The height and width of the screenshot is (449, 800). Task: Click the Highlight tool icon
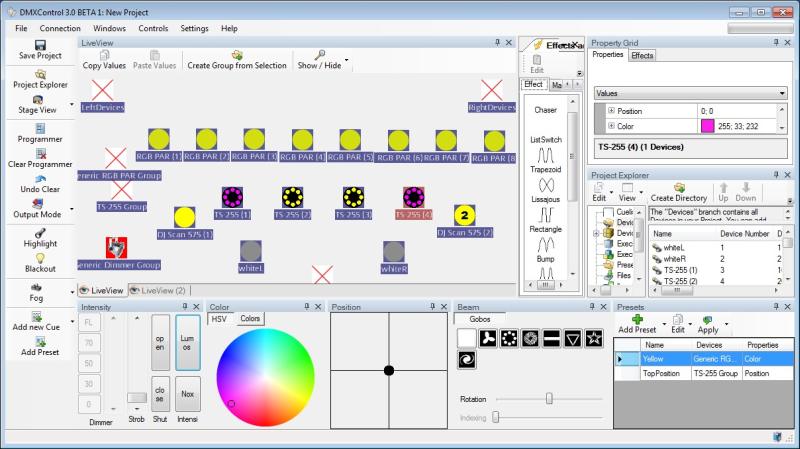(x=40, y=232)
